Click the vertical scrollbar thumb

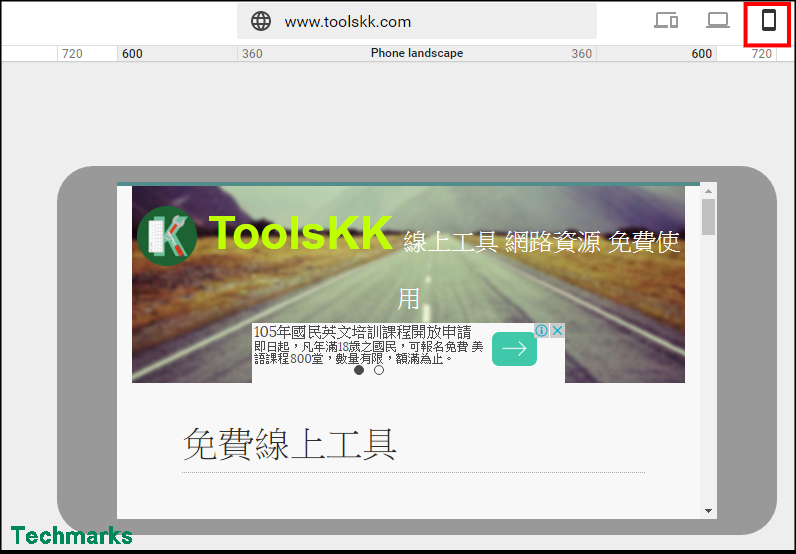point(708,217)
